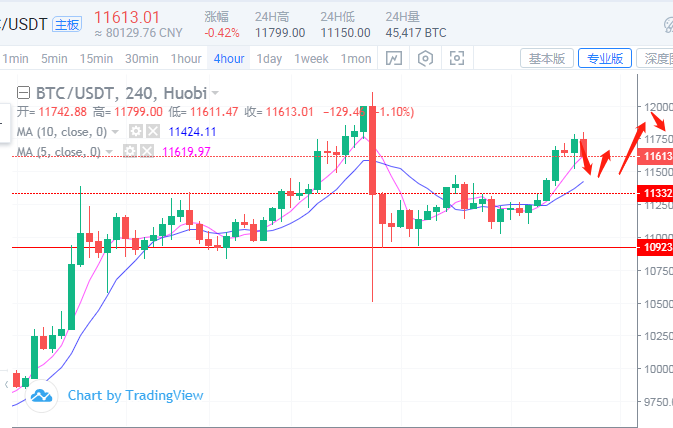Choose the 15min timeframe tab
Screen dimensions: 673x428
(97, 59)
